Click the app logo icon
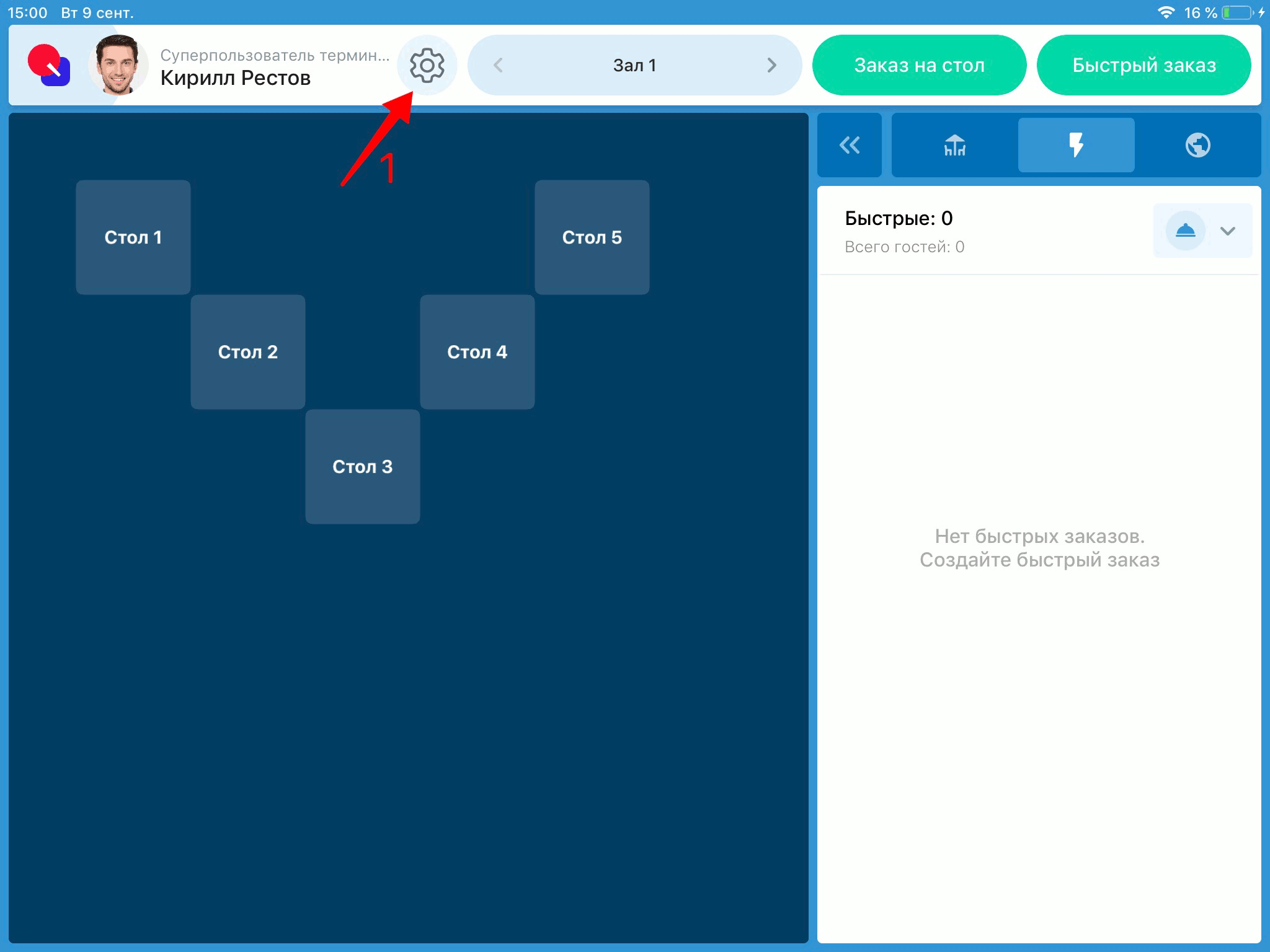The image size is (1270, 952). 49,65
